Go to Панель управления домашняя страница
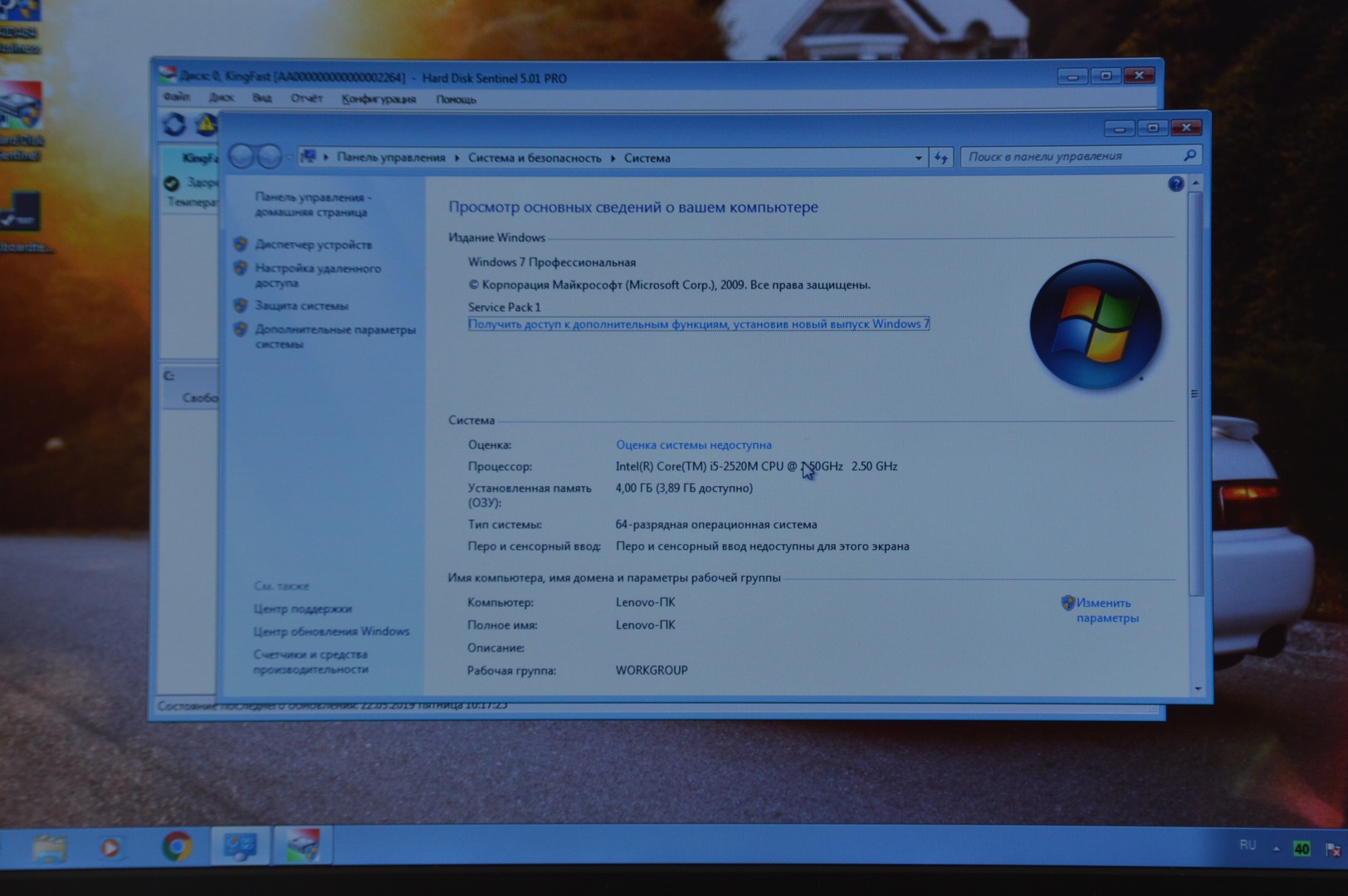 314,204
